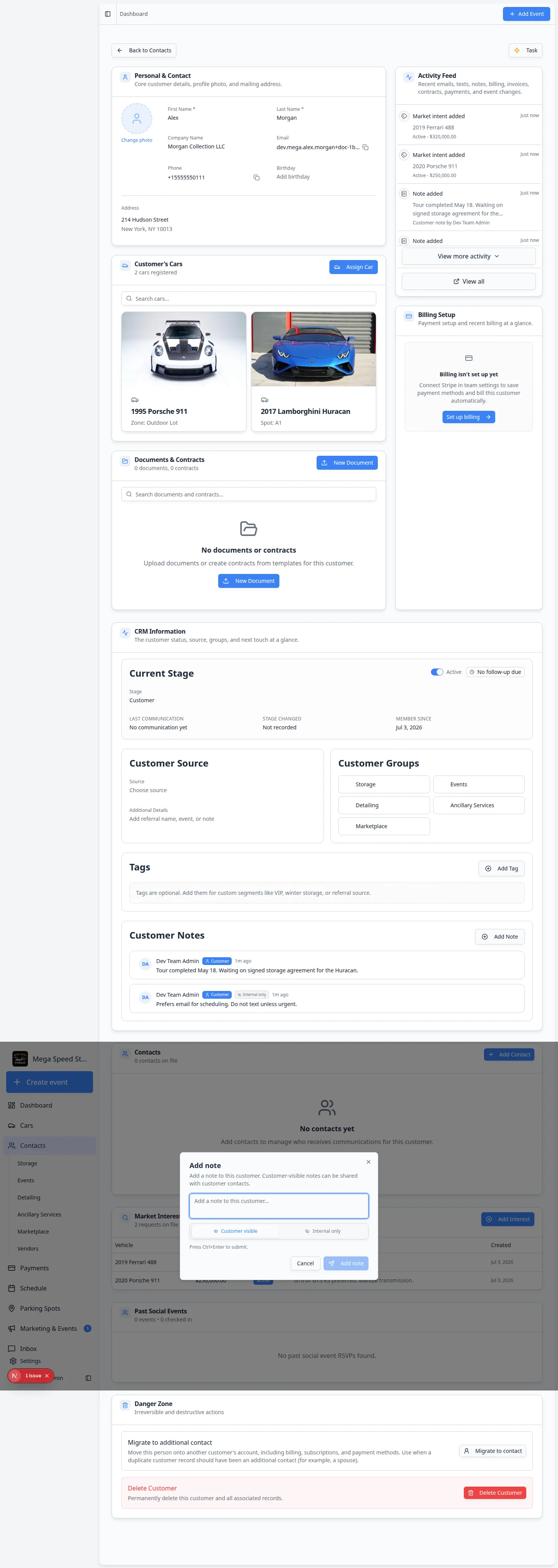The height and width of the screenshot is (1568, 558).
Task: Click Migrate to contact
Action: coord(492,1451)
